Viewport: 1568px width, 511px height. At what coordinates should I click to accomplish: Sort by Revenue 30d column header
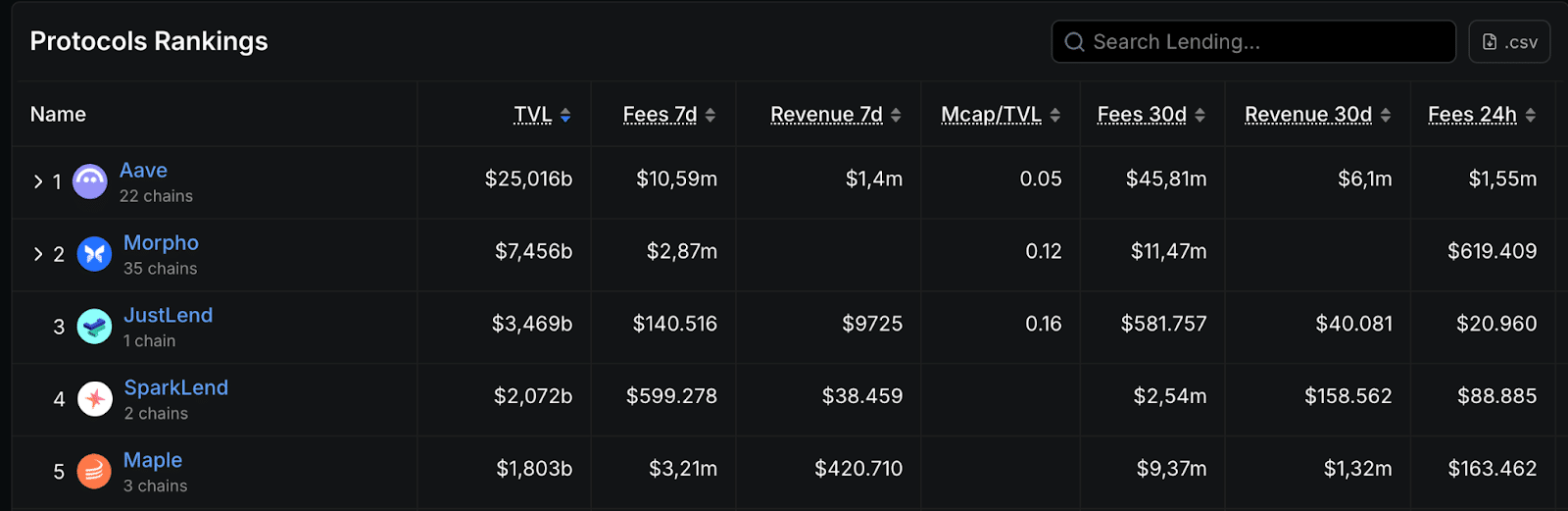(1308, 115)
